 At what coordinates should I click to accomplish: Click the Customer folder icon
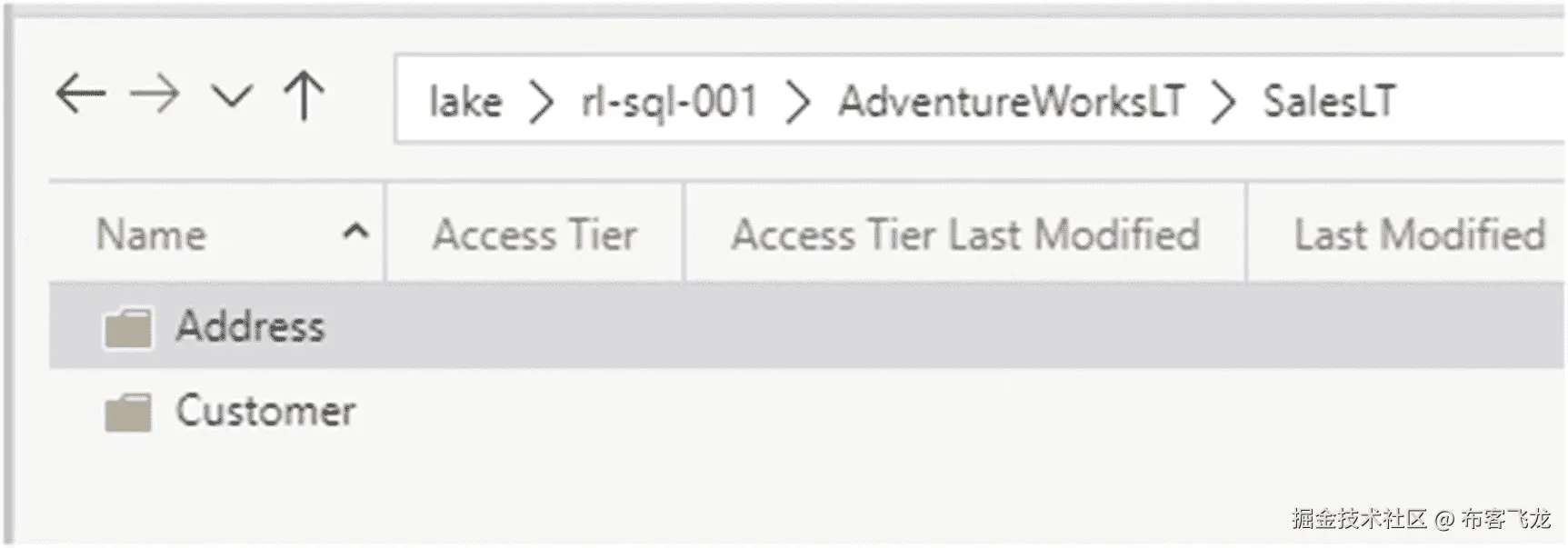[129, 412]
